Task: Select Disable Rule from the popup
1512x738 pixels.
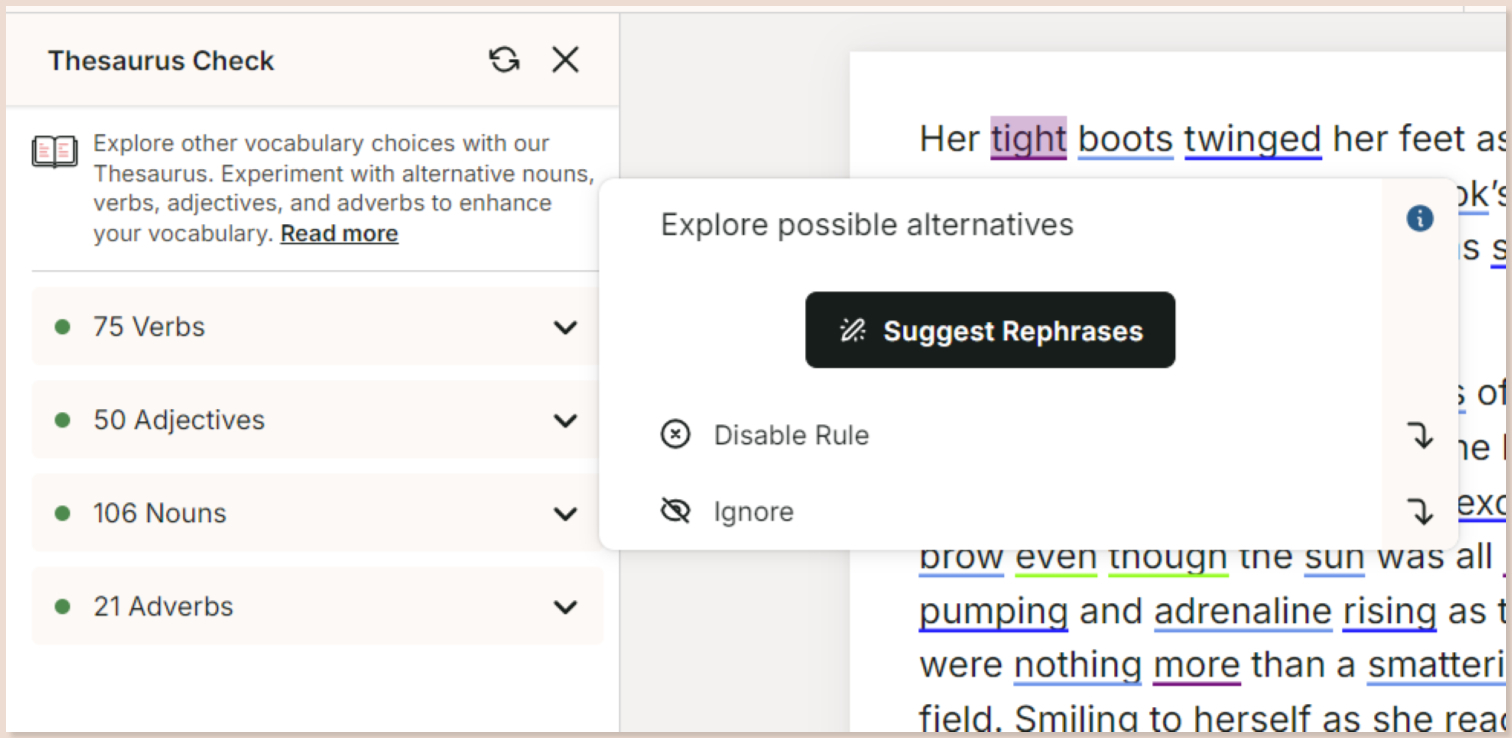Action: click(x=790, y=434)
